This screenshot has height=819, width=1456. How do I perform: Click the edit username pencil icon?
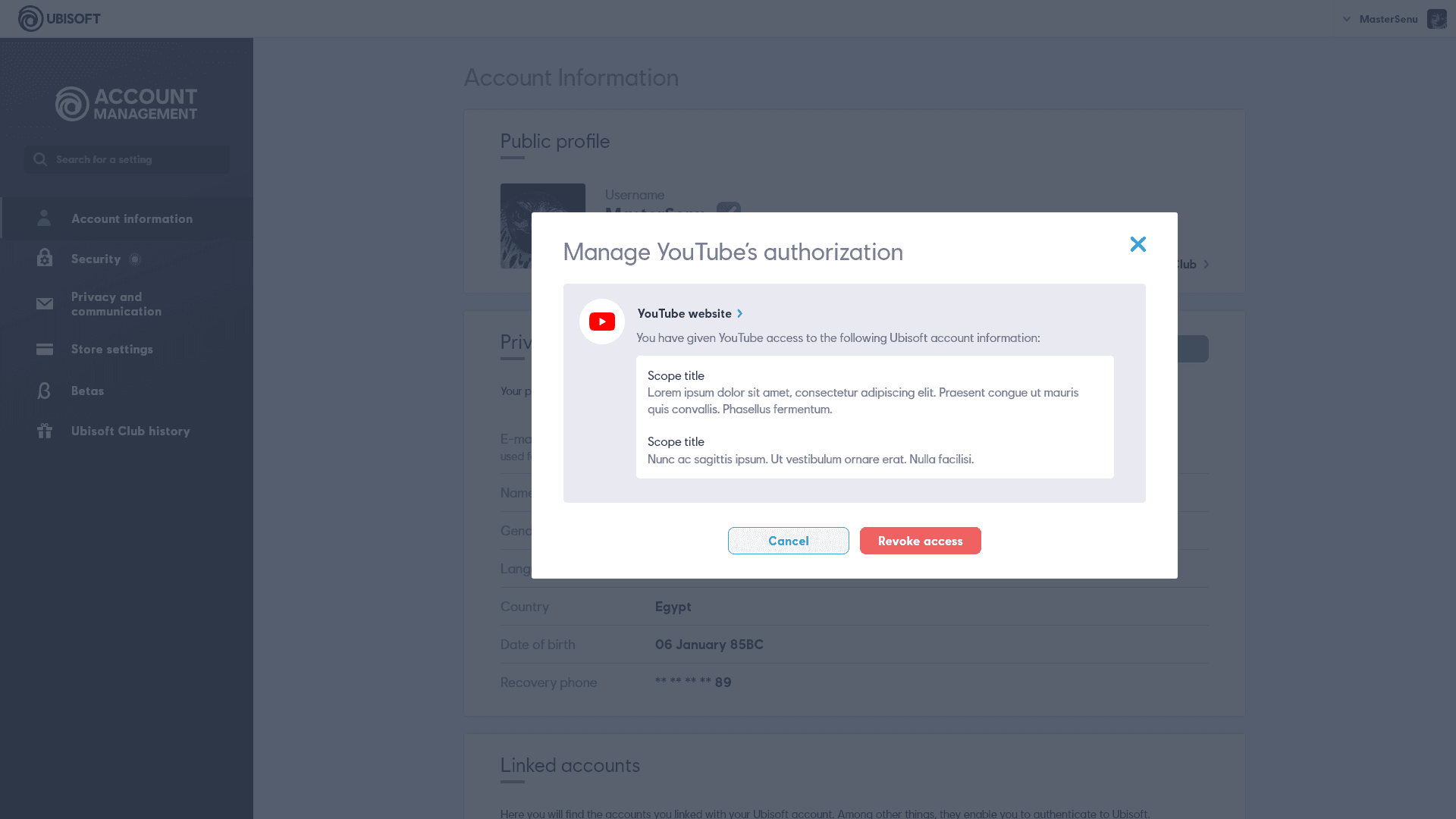click(729, 207)
